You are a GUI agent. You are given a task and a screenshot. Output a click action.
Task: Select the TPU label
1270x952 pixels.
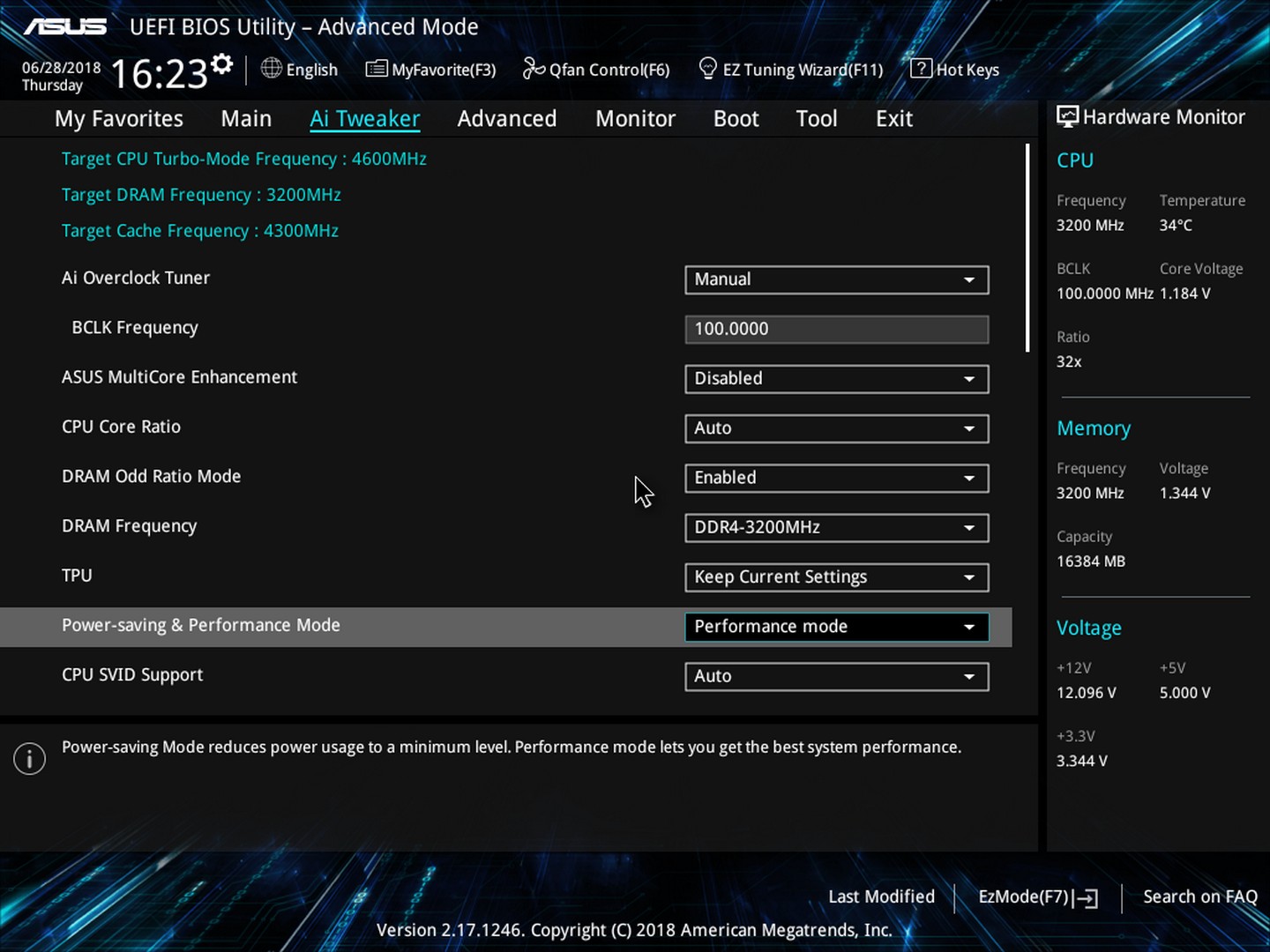pyautogui.click(x=77, y=576)
